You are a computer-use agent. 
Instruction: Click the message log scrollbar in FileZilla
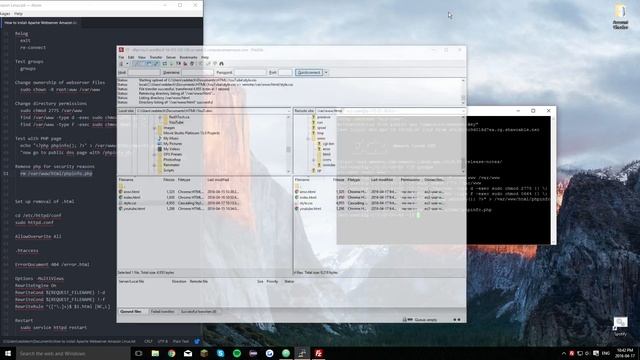coord(463,91)
